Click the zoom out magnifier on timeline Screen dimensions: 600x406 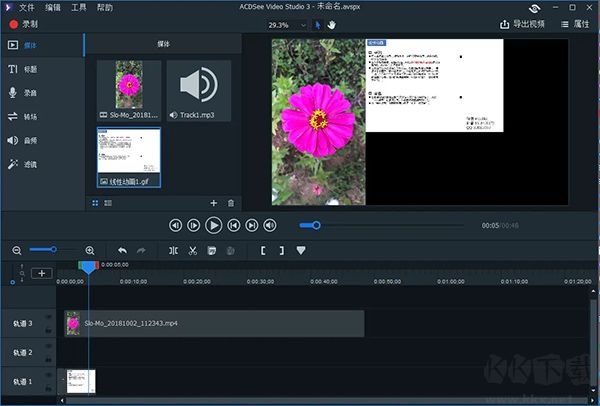pyautogui.click(x=17, y=250)
